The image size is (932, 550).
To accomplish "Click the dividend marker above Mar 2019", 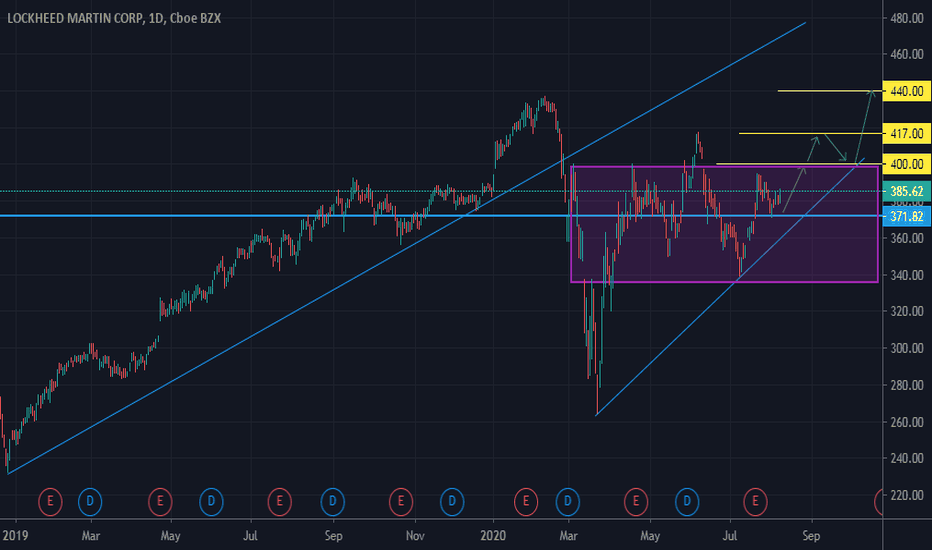I will point(90,502).
